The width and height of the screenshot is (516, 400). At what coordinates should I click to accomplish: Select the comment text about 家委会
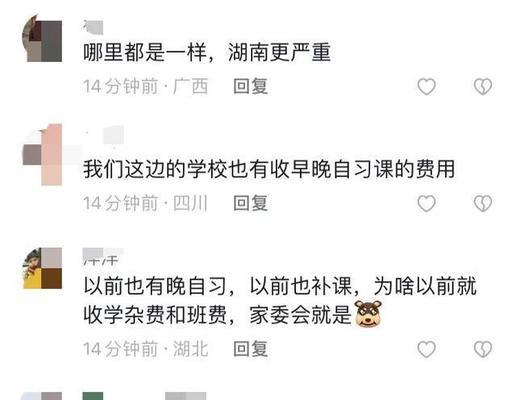point(280,300)
